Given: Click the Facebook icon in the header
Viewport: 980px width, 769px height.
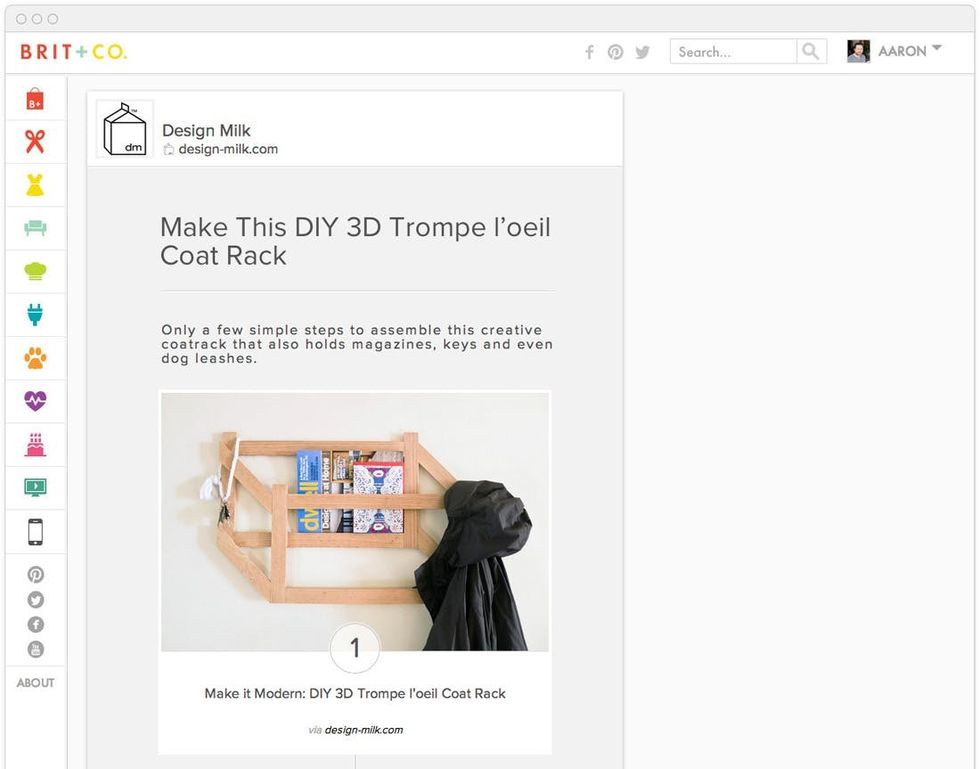Looking at the screenshot, I should point(589,52).
